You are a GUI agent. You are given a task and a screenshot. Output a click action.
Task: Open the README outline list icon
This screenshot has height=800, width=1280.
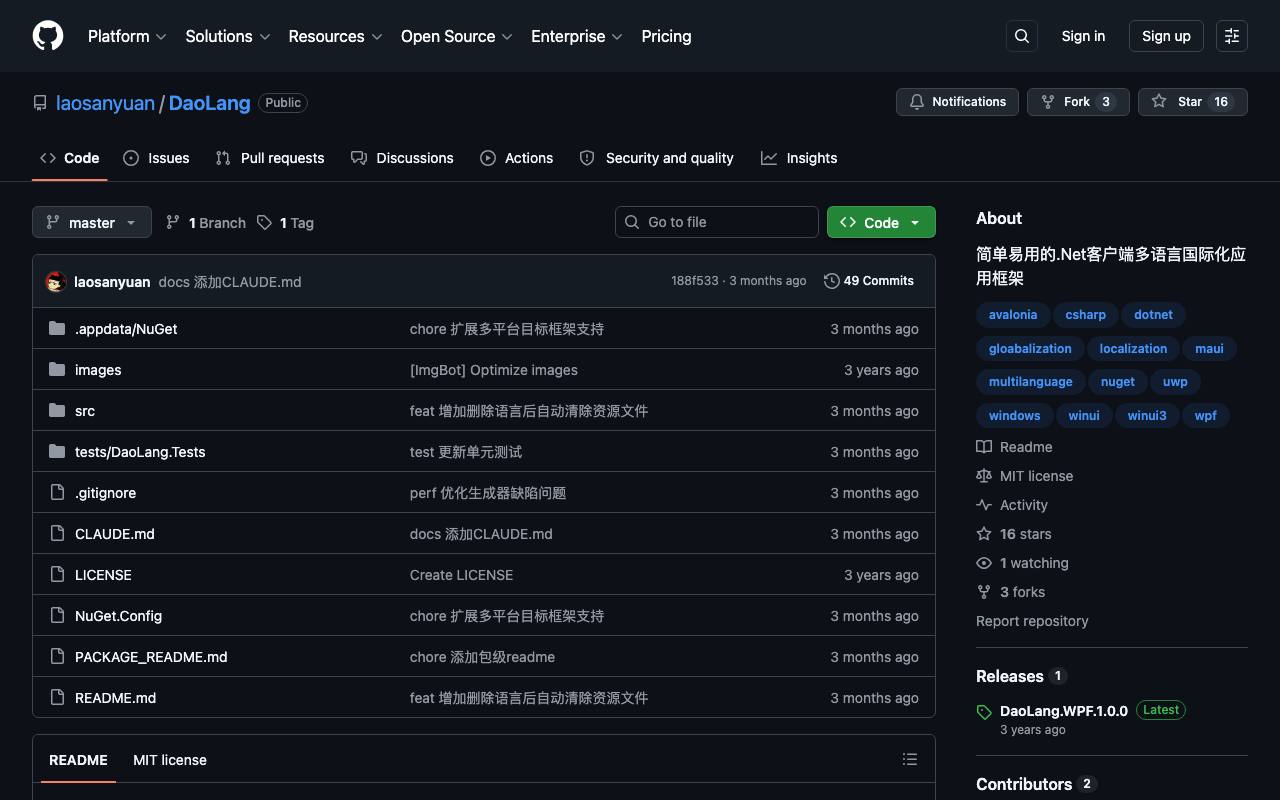coord(910,760)
